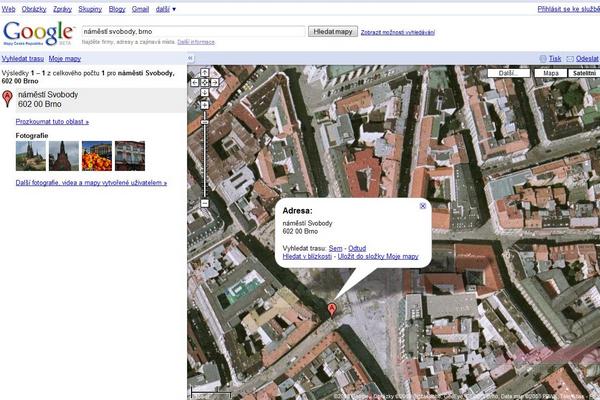Viewport: 600px width, 400px height.
Task: Click the map search input field
Action: pyautogui.click(x=194, y=31)
